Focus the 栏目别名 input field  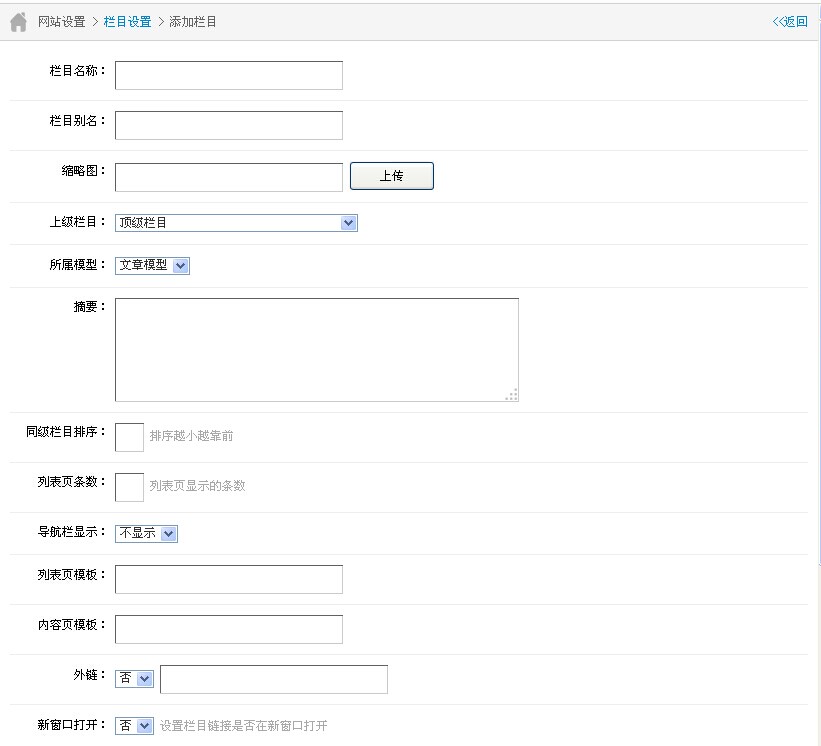[x=229, y=125]
